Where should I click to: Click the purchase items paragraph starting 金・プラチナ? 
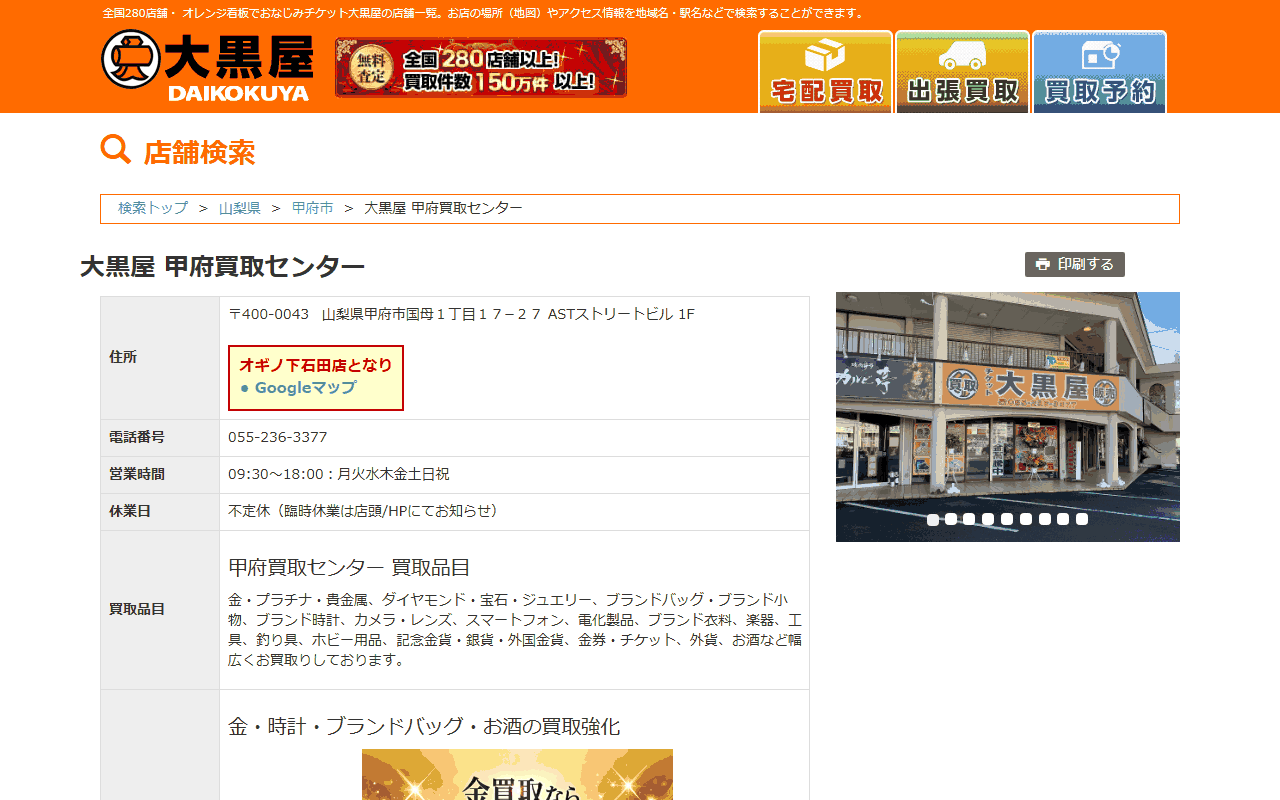click(x=515, y=629)
